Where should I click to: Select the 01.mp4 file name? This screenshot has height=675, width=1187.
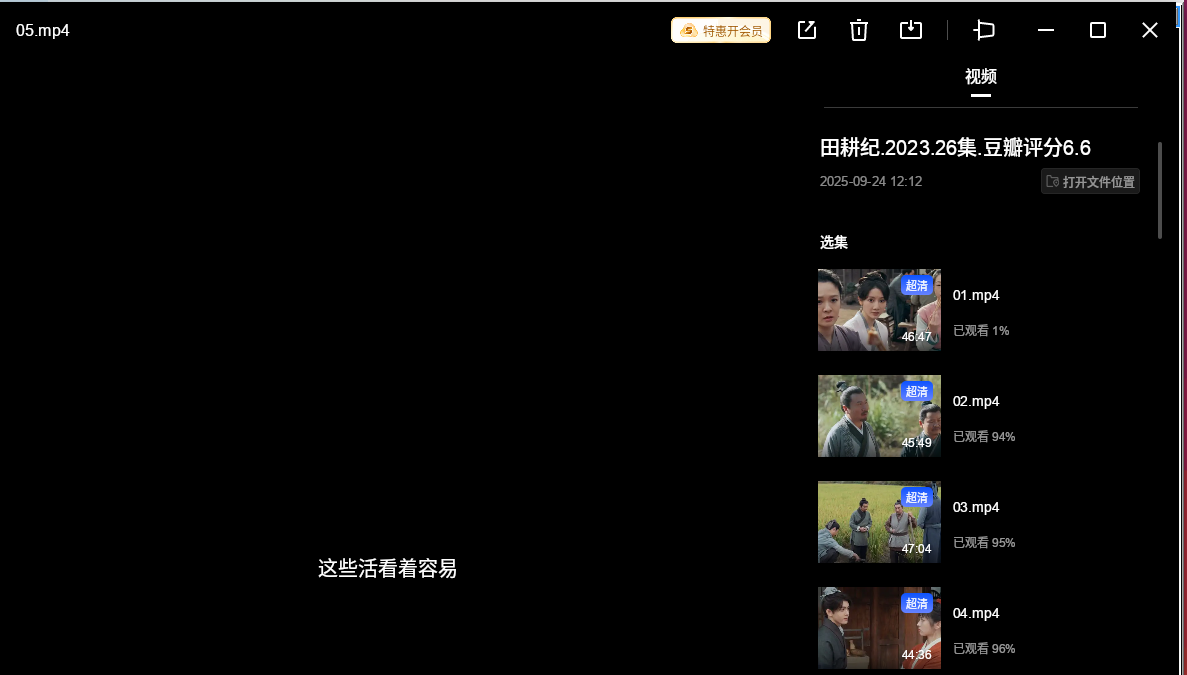(x=976, y=296)
